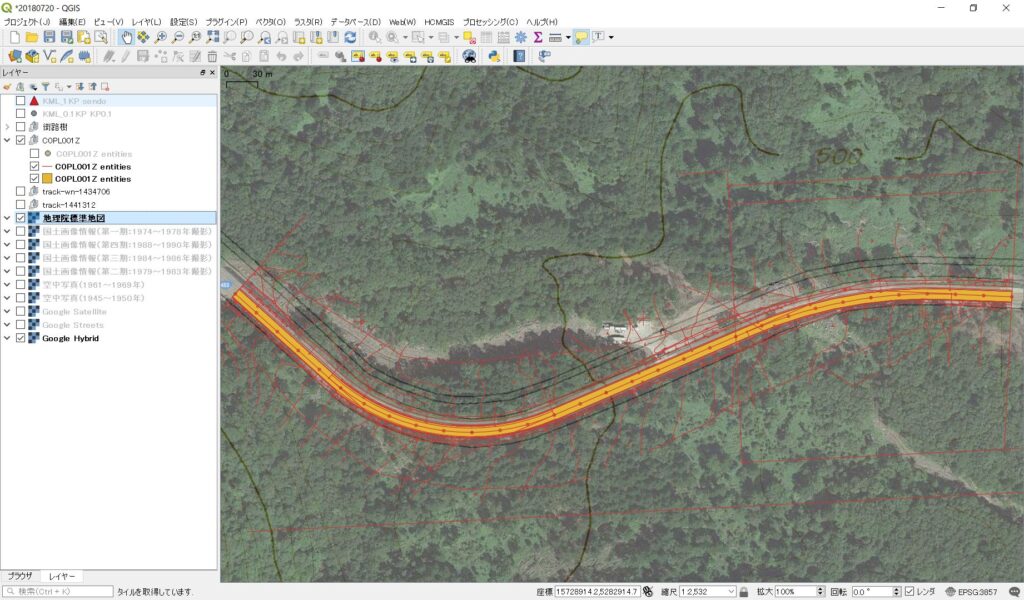Open the ベクタ(O) menu
Image resolution: width=1024 pixels, height=600 pixels.
click(x=270, y=21)
